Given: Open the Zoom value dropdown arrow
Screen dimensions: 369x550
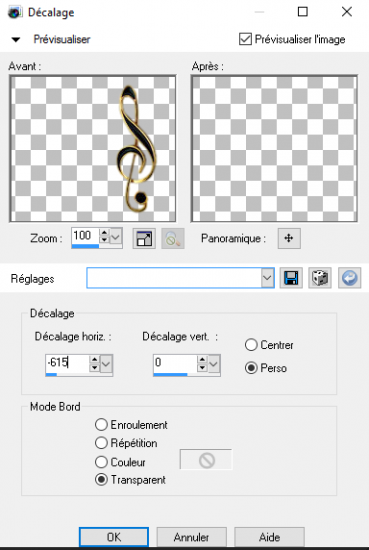Looking at the screenshot, I should [x=116, y=237].
